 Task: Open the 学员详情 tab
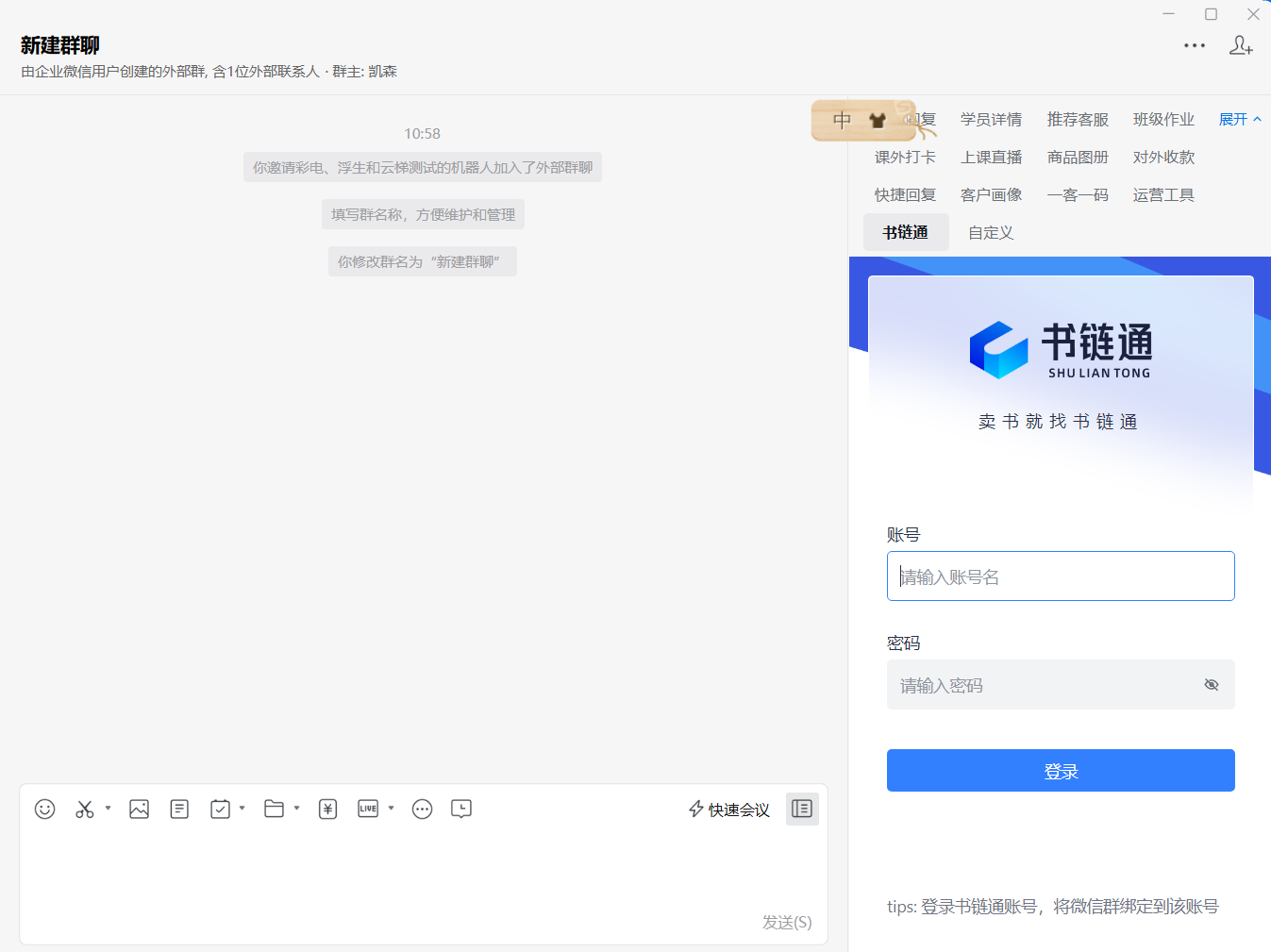pos(991,119)
